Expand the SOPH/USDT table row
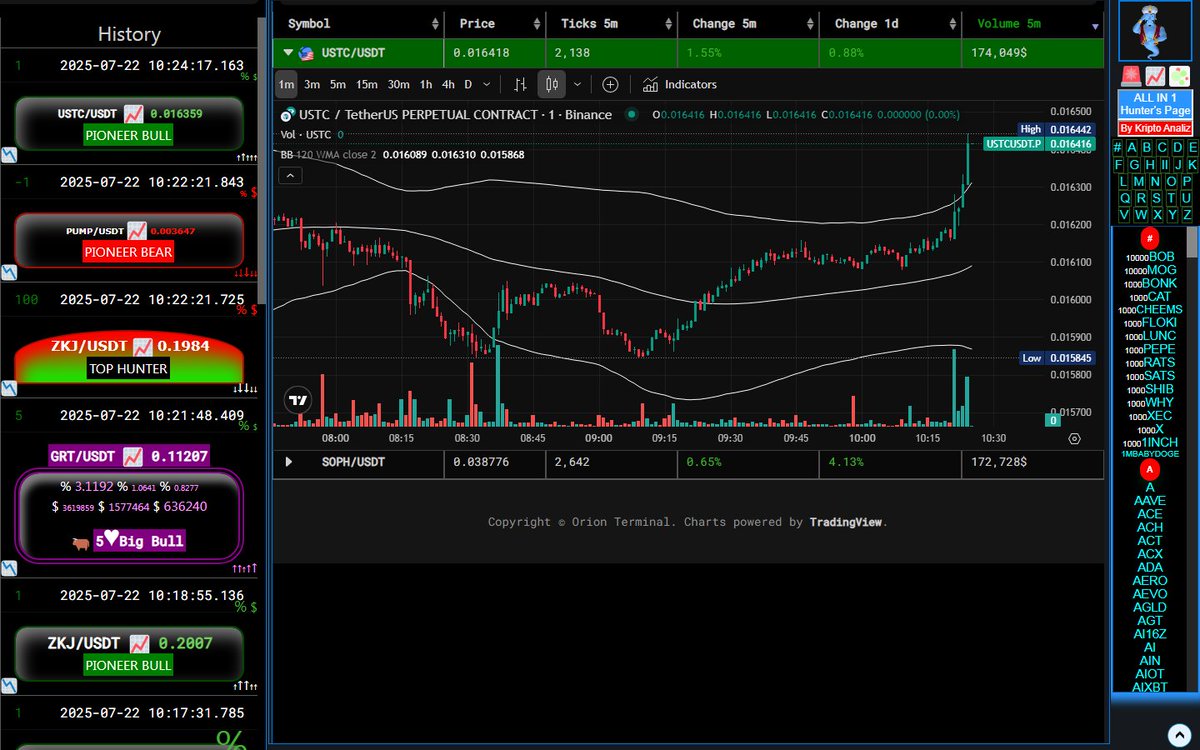 coord(289,462)
